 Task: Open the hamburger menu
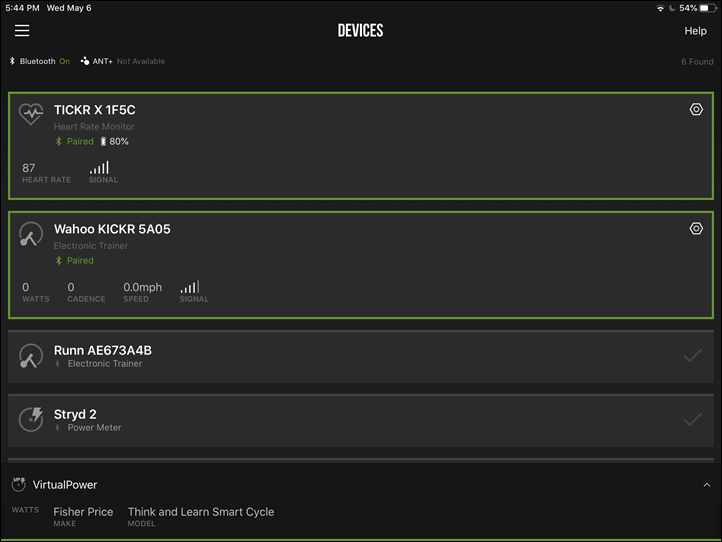click(22, 30)
